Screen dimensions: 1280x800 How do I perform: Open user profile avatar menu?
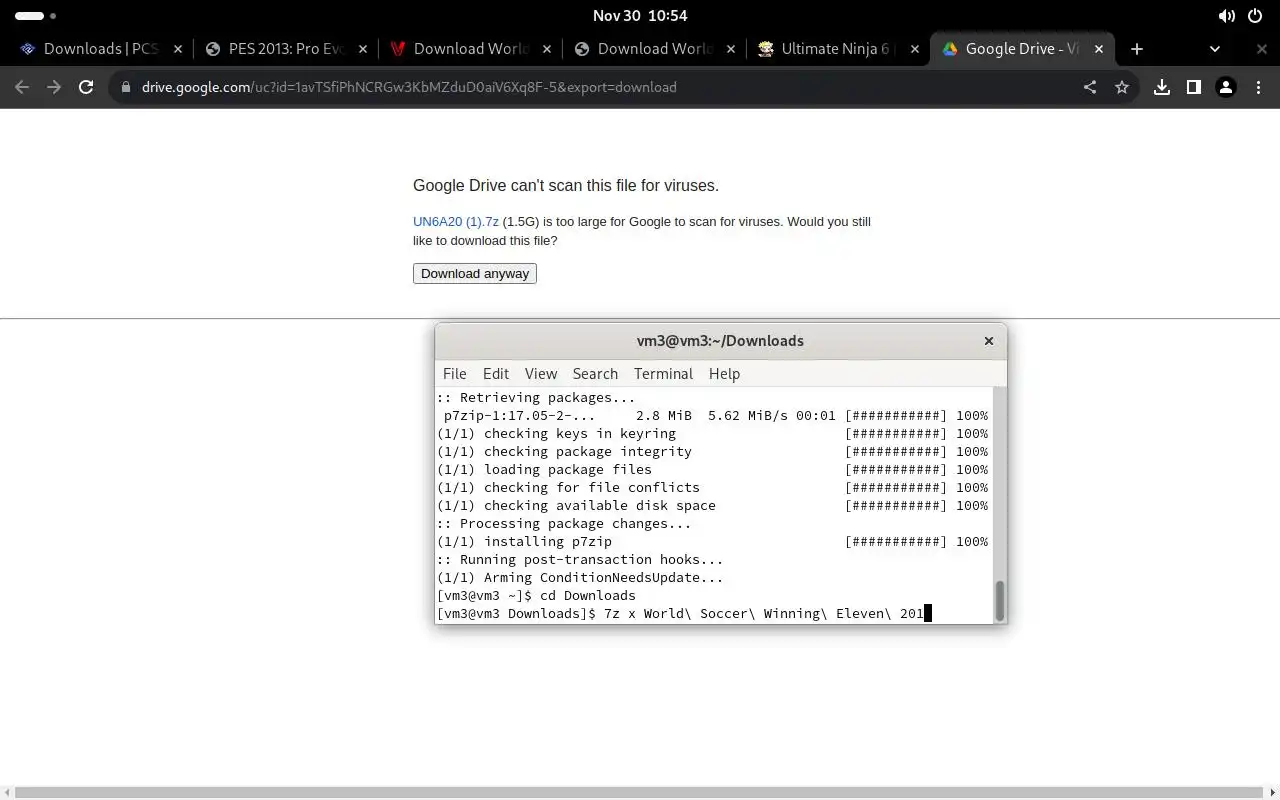(1226, 87)
